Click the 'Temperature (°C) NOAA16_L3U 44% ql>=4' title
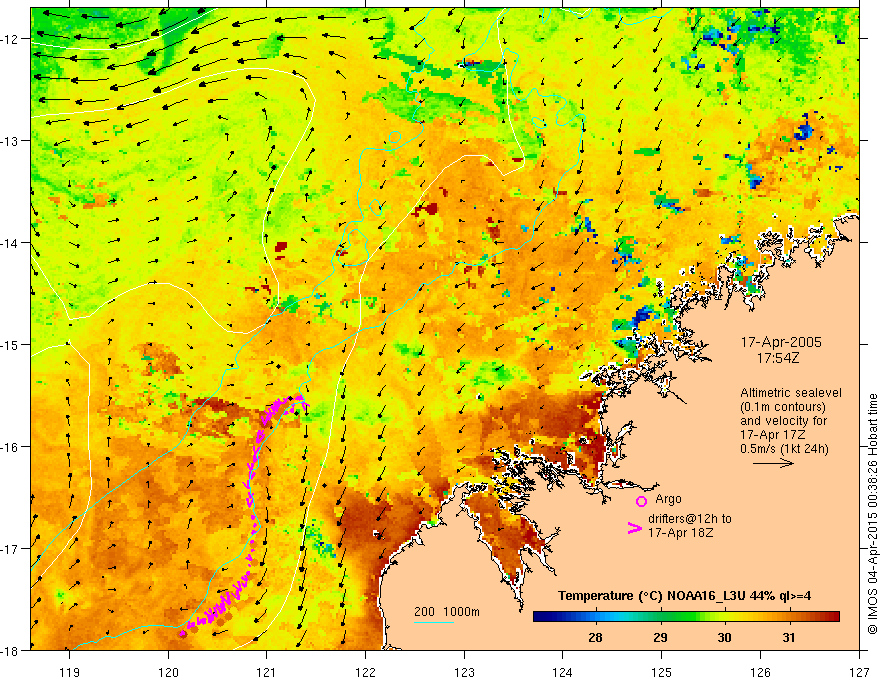Viewport: 880px width, 680px height. (684, 596)
